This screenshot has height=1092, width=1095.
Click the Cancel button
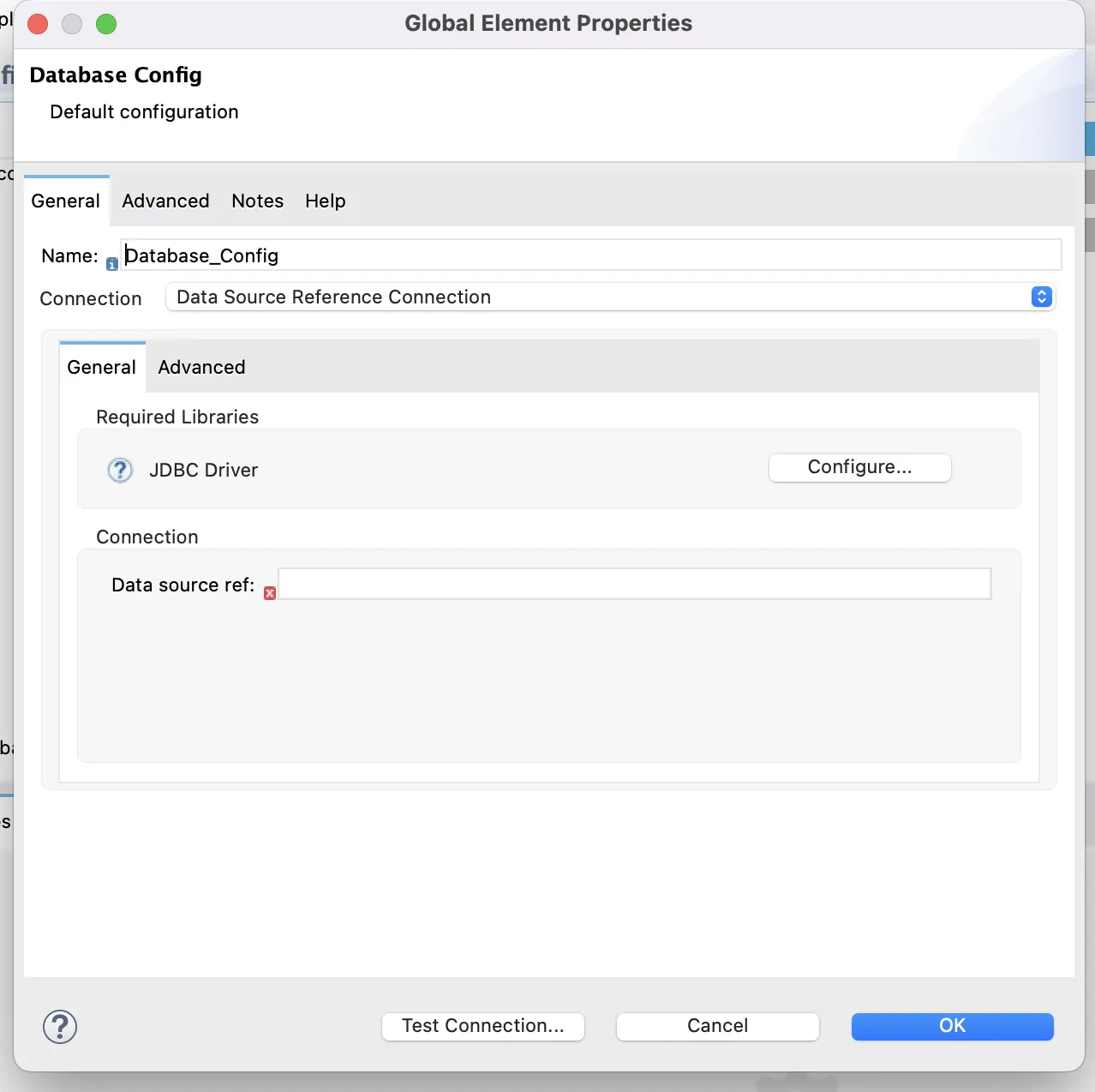pyautogui.click(x=718, y=1026)
